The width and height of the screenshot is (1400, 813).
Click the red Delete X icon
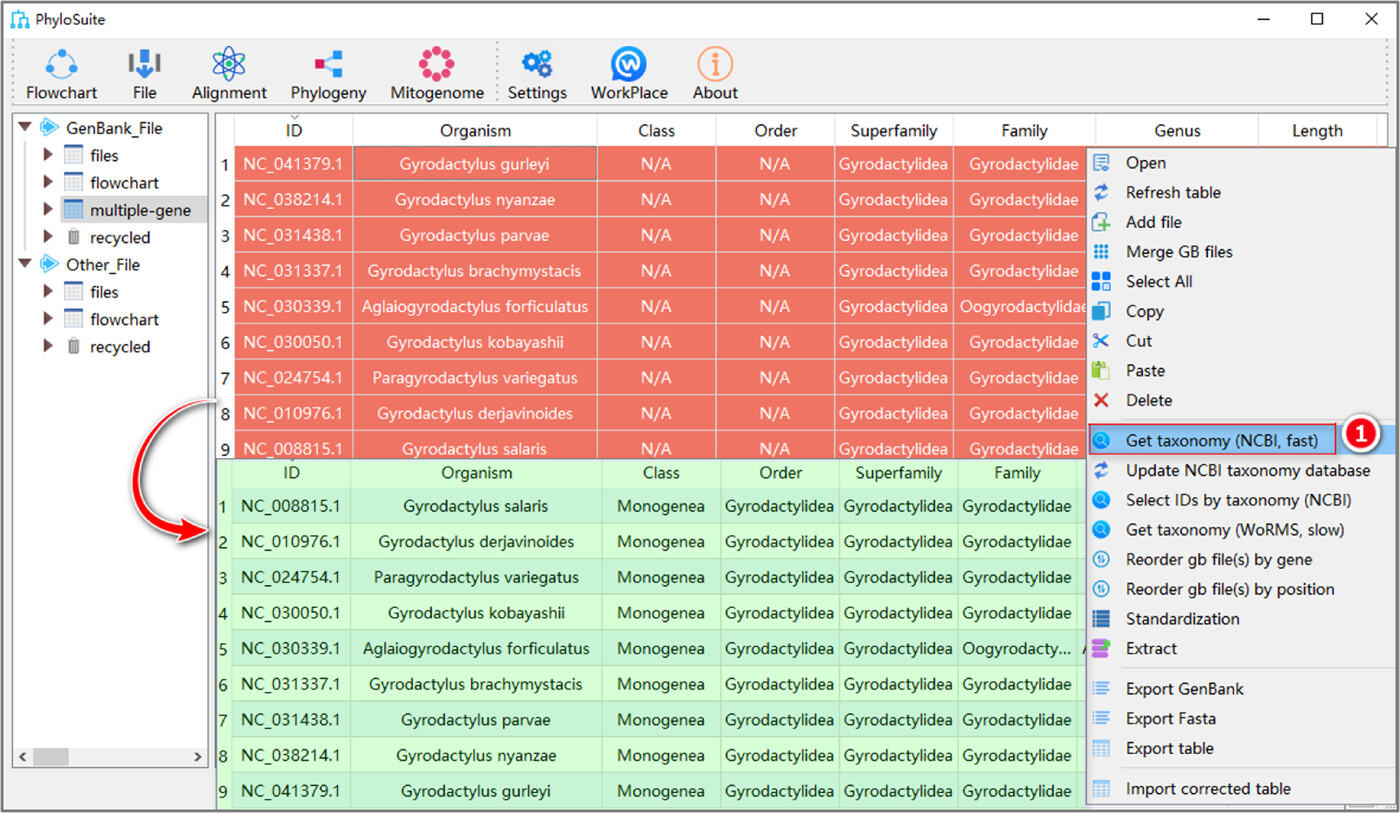tap(1101, 400)
